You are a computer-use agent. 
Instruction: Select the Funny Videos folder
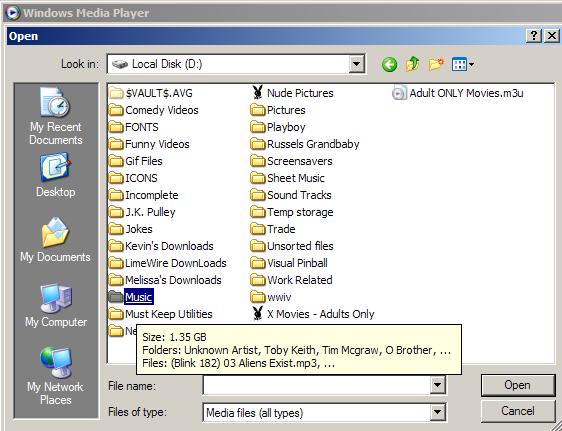pyautogui.click(x=149, y=144)
